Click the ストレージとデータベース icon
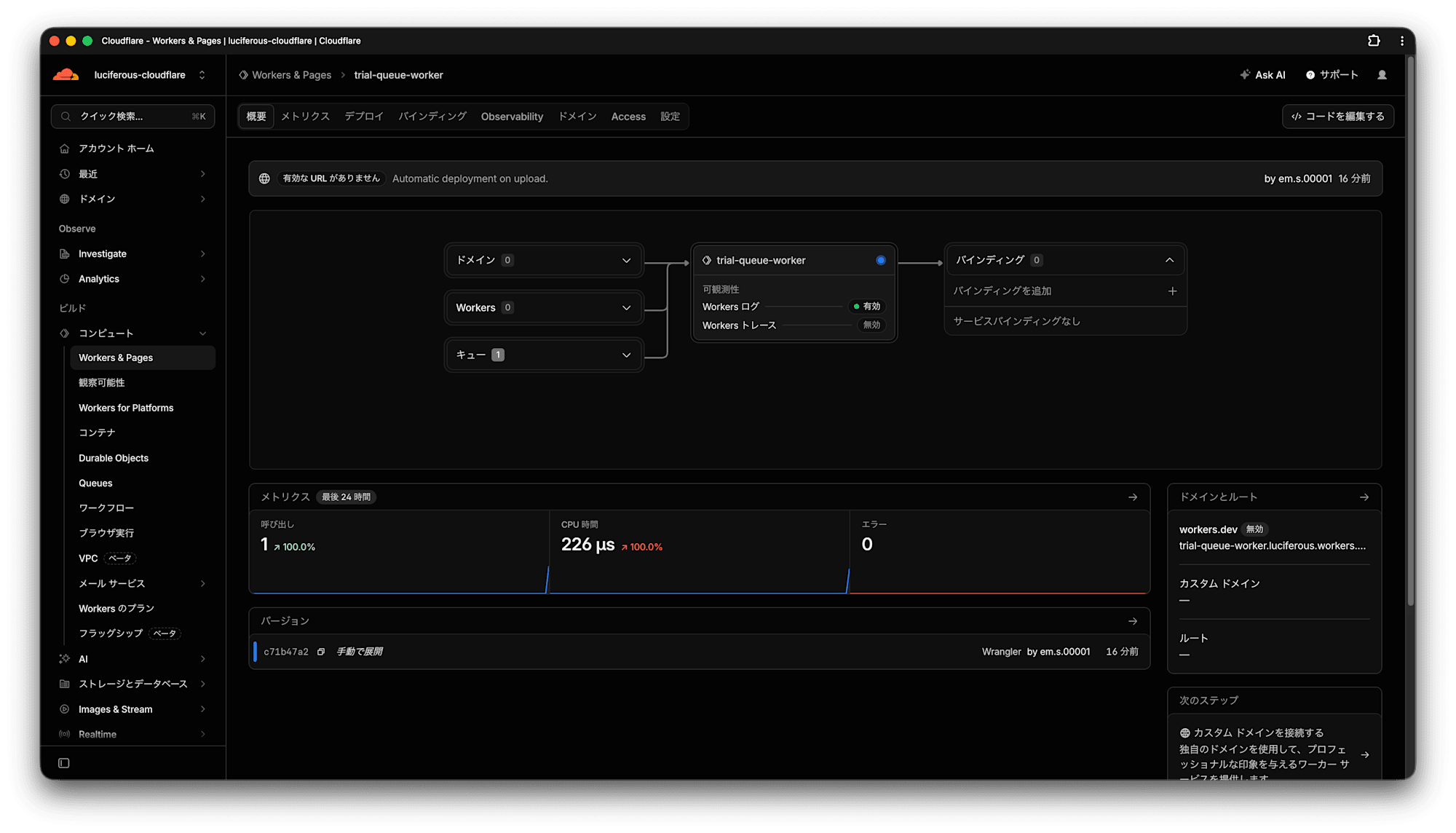Viewport: 1456px width, 833px height. [65, 684]
